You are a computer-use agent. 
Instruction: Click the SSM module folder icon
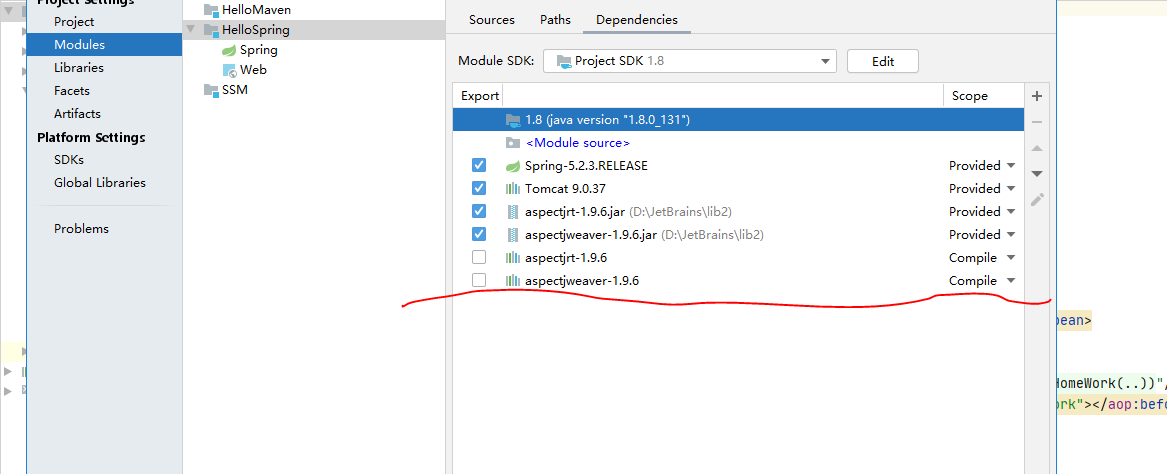tap(211, 90)
